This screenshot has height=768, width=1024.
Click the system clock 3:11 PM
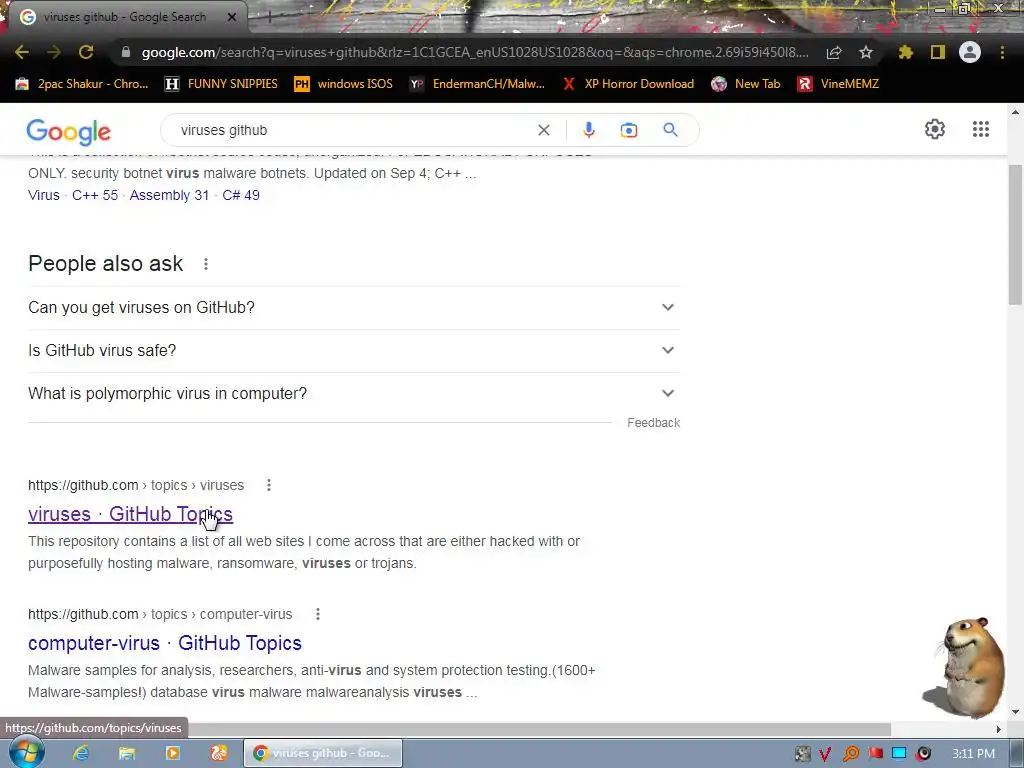(x=973, y=754)
